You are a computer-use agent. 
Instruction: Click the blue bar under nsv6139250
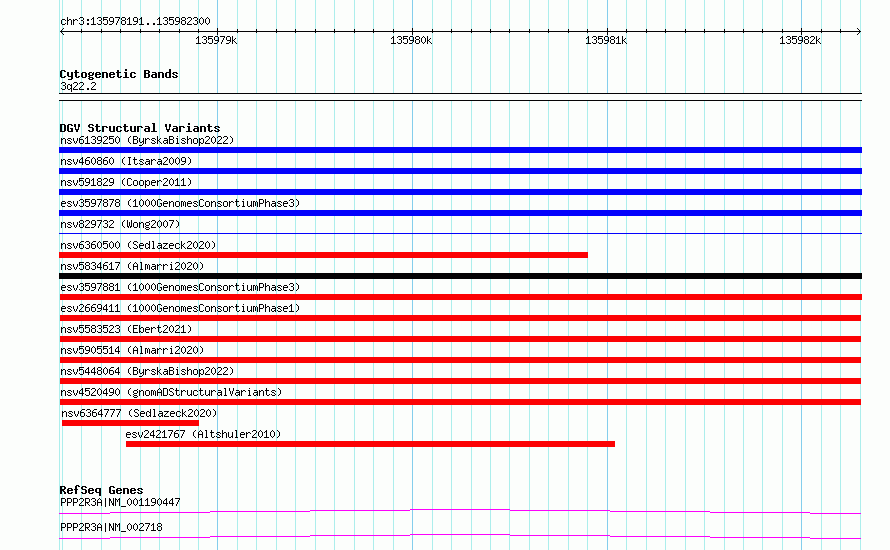(x=460, y=150)
